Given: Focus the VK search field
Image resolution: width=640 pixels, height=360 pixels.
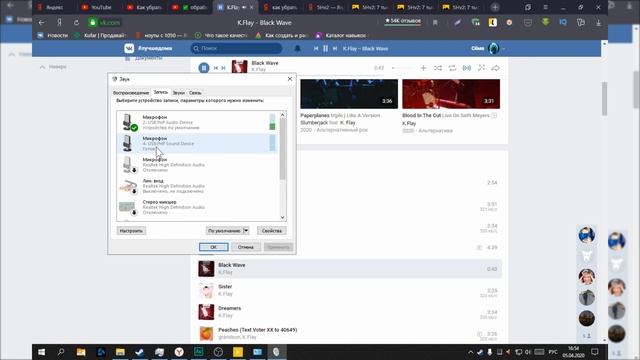Looking at the screenshot, I should [x=237, y=48].
